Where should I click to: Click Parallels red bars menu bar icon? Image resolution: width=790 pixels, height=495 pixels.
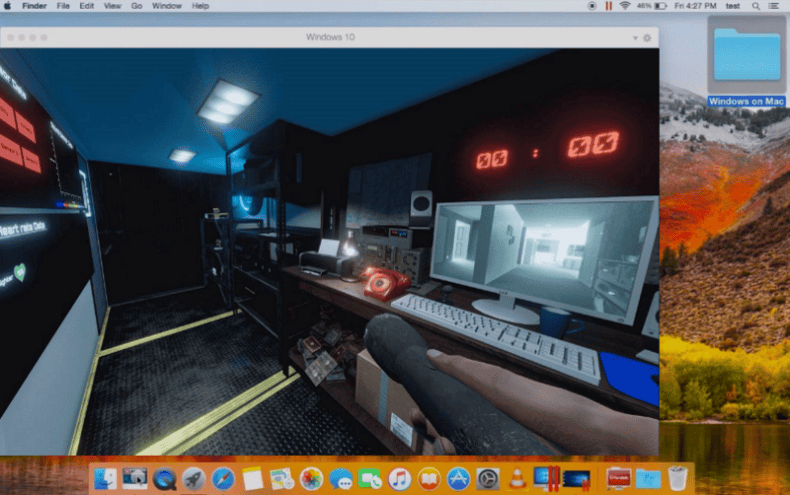click(x=609, y=6)
